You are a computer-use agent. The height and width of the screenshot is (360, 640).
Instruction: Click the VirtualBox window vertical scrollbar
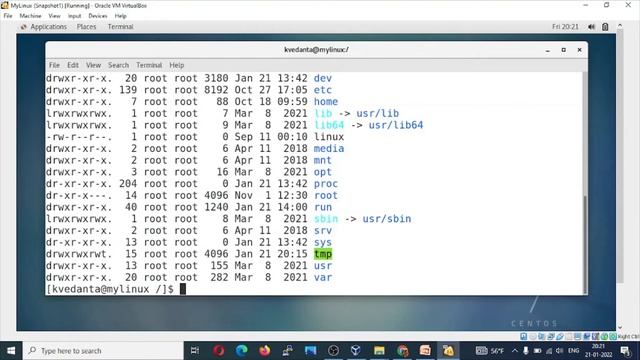[x=620, y=155]
